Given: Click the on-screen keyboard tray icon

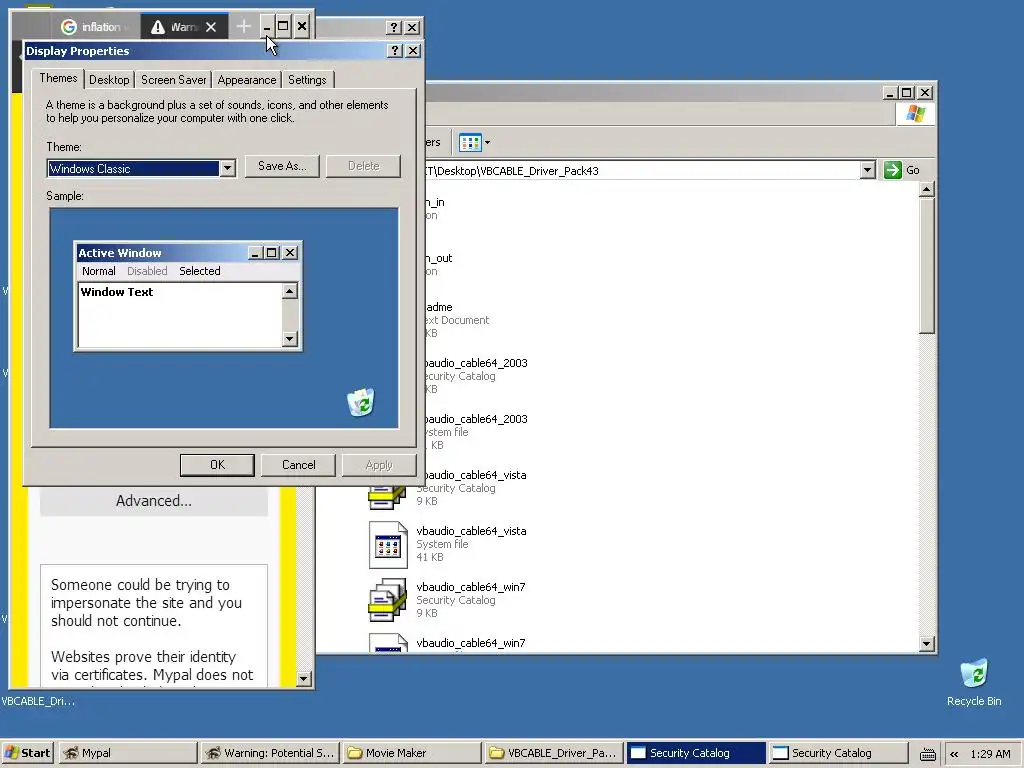Looking at the screenshot, I should tap(927, 754).
